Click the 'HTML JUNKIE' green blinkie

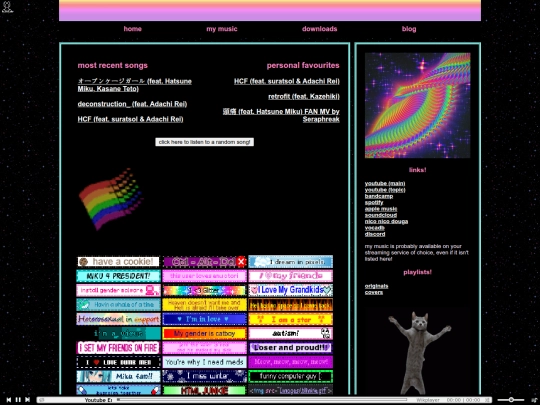(x=205, y=390)
